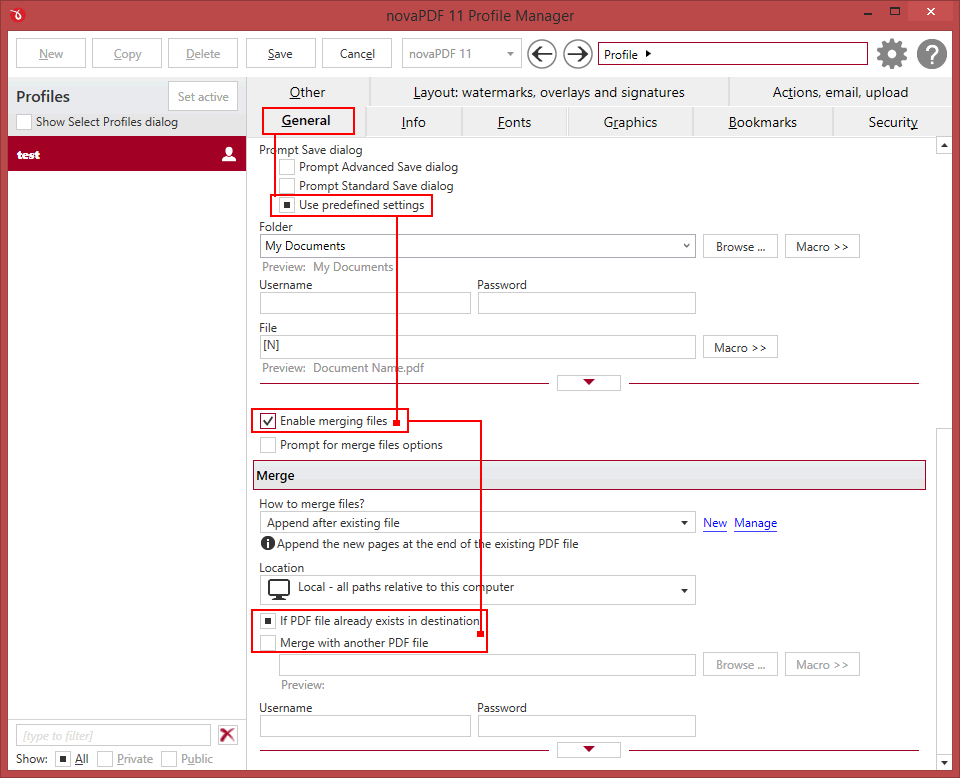Click the user icon on test profile

229,154
